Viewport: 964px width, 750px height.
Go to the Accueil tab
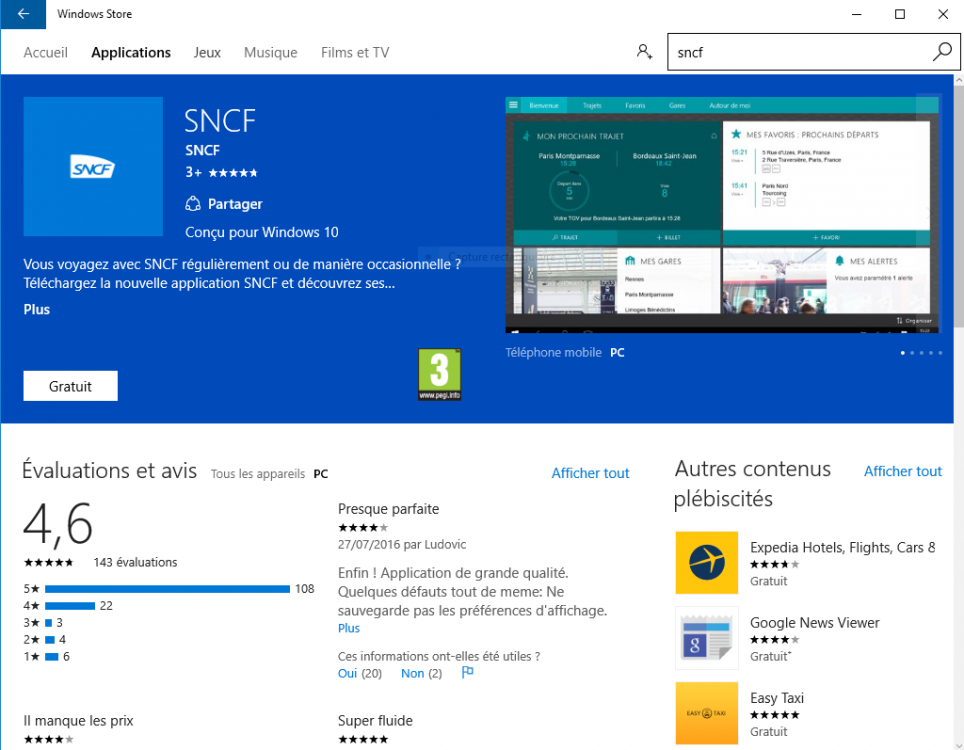click(46, 52)
